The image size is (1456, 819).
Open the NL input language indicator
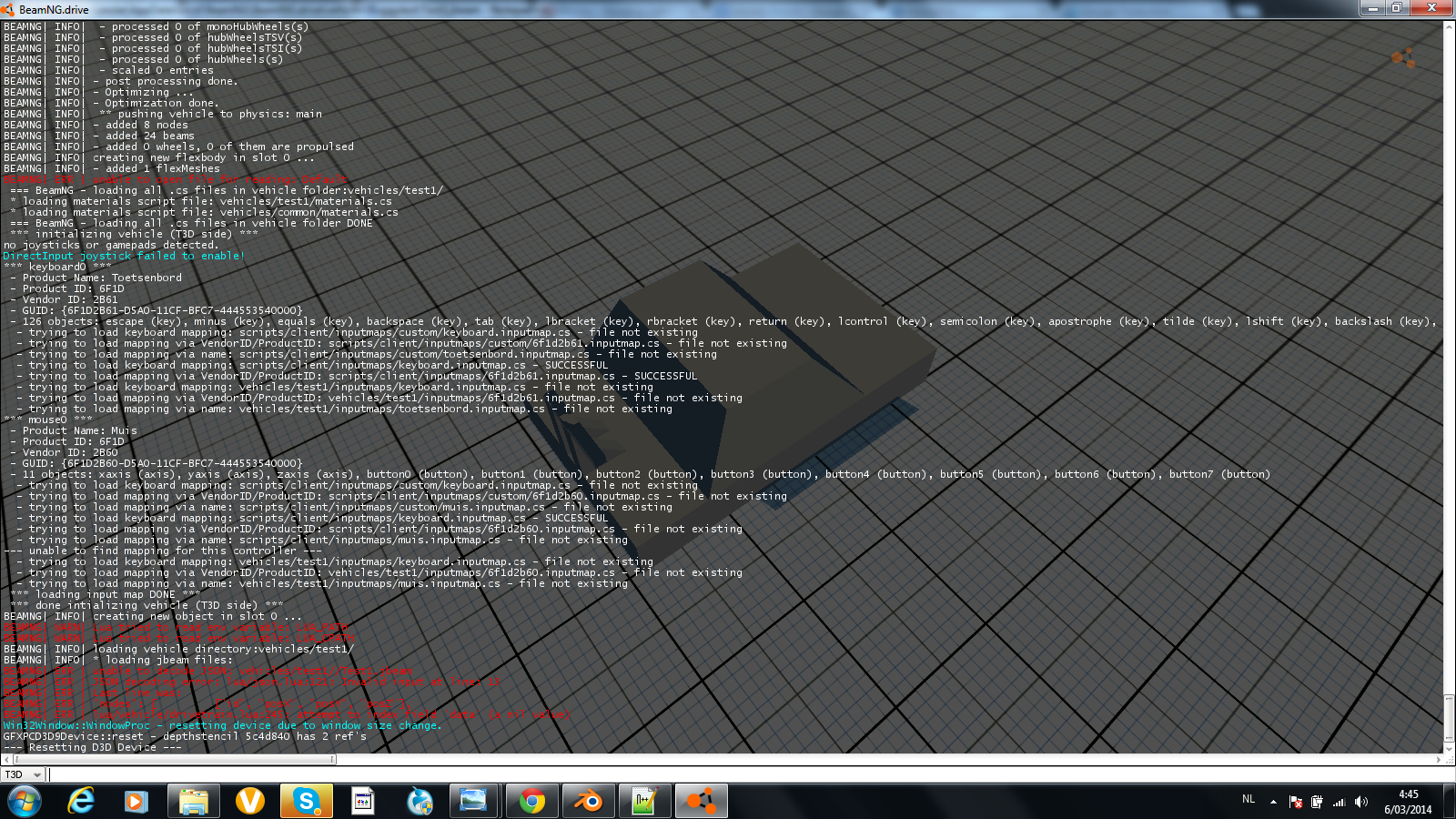1249,800
